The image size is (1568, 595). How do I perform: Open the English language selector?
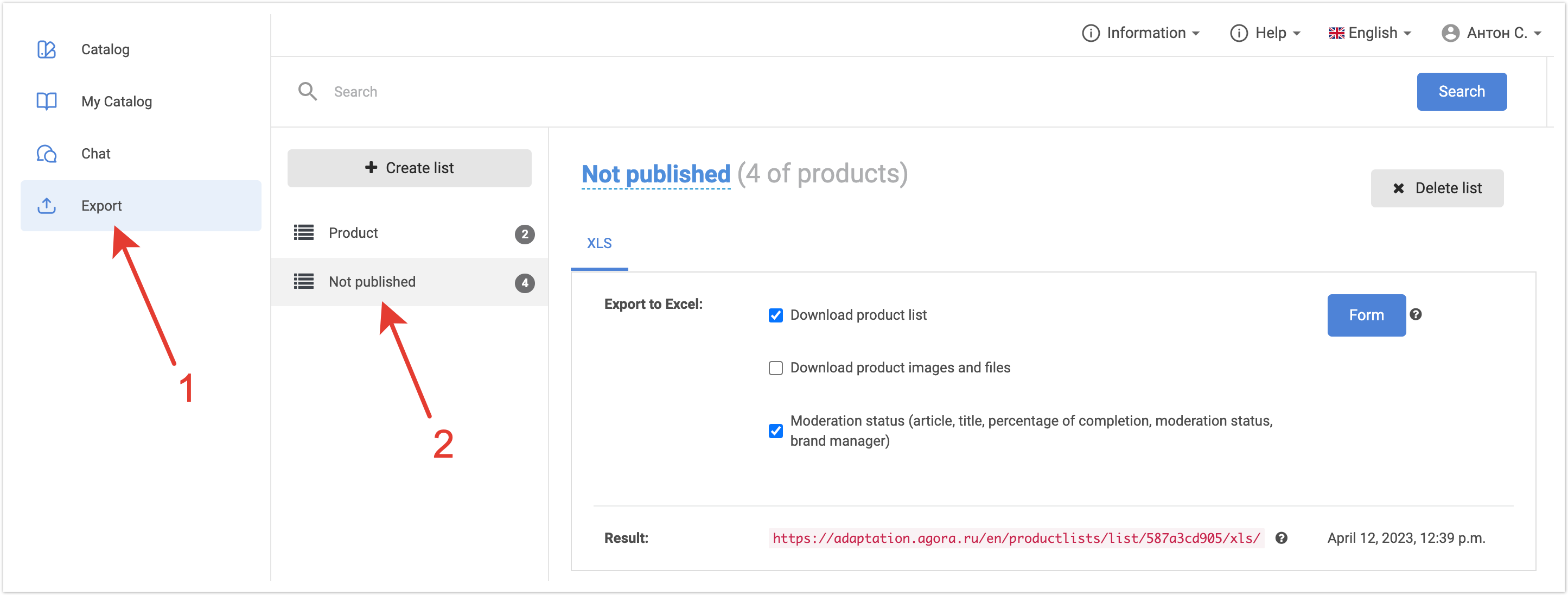tap(1369, 33)
